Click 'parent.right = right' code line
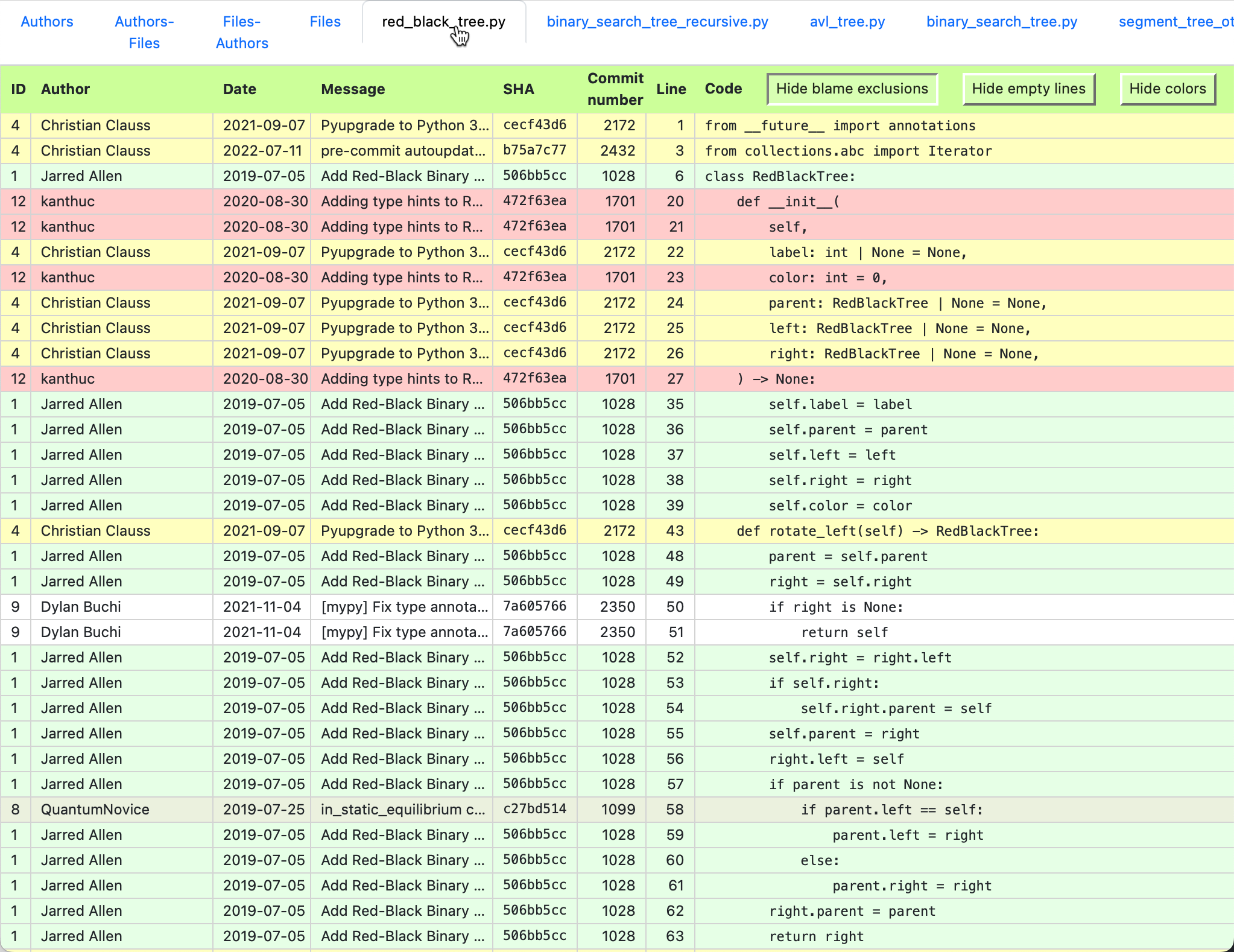This screenshot has width=1234, height=952. pos(912,886)
